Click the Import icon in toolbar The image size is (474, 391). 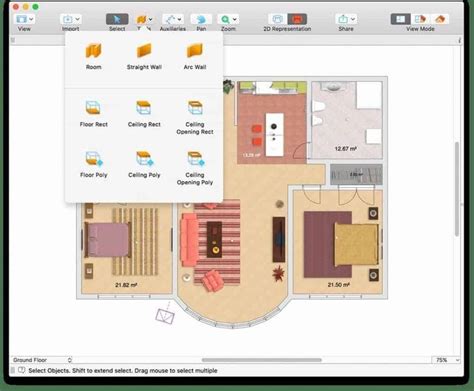(68, 19)
